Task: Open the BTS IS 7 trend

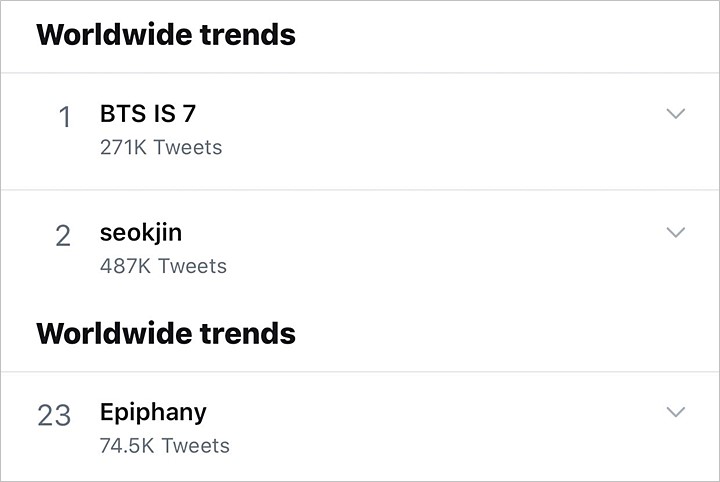Action: pyautogui.click(x=147, y=115)
